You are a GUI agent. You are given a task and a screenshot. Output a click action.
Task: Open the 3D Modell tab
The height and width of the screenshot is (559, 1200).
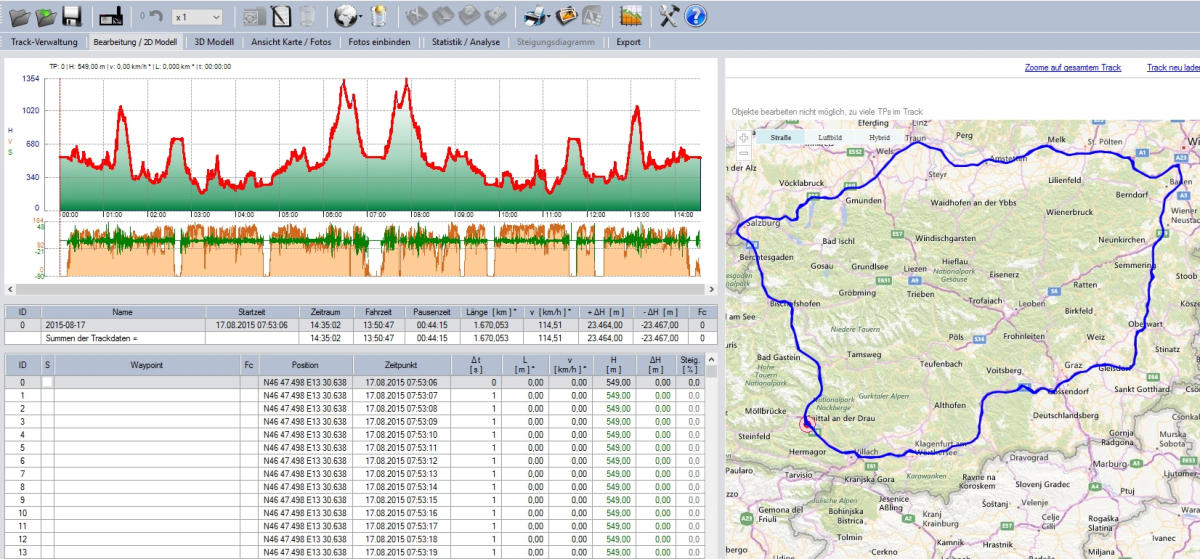(x=214, y=42)
